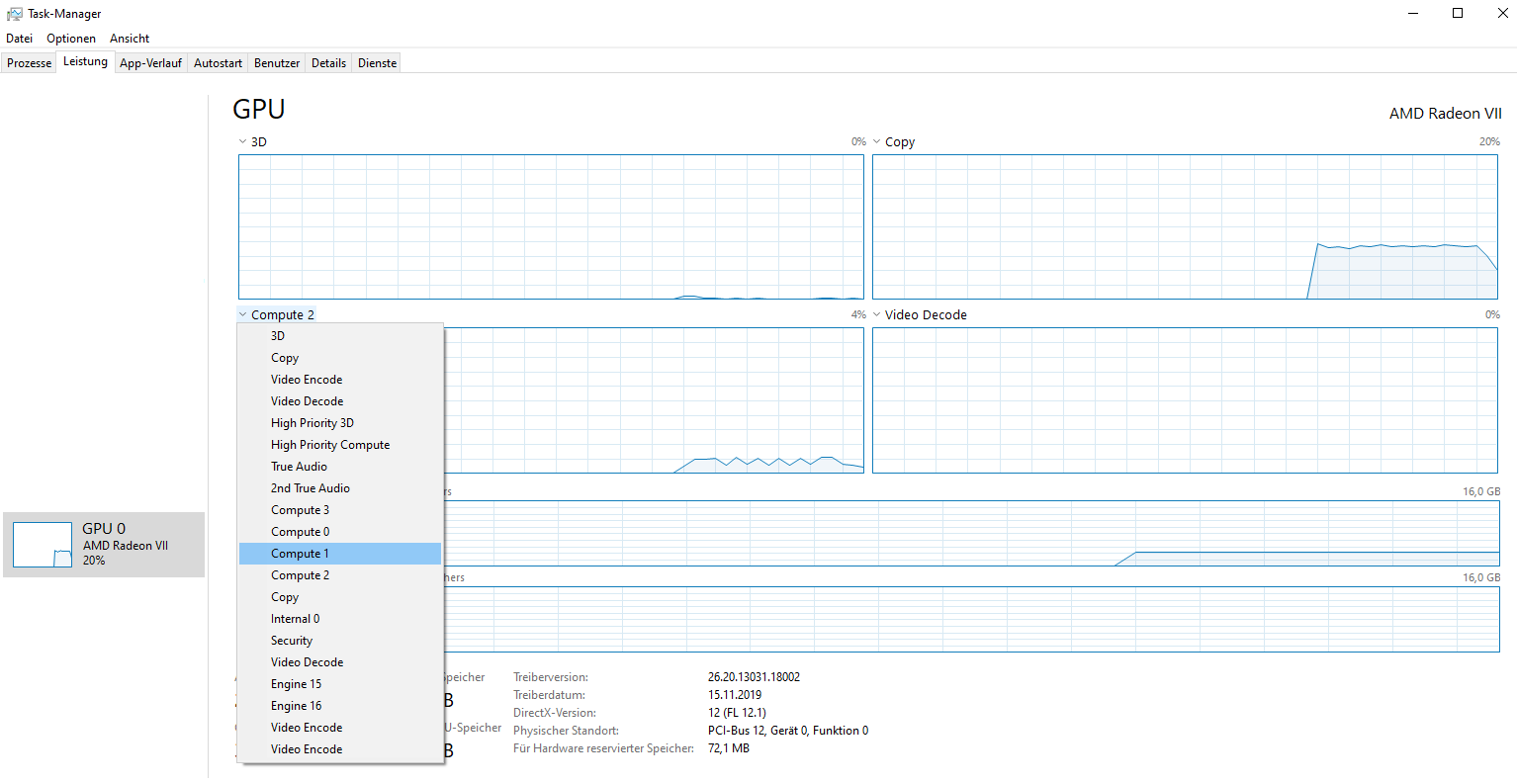Screen dimensions: 1517x784
Task: Open the Autostart tab
Action: (218, 62)
